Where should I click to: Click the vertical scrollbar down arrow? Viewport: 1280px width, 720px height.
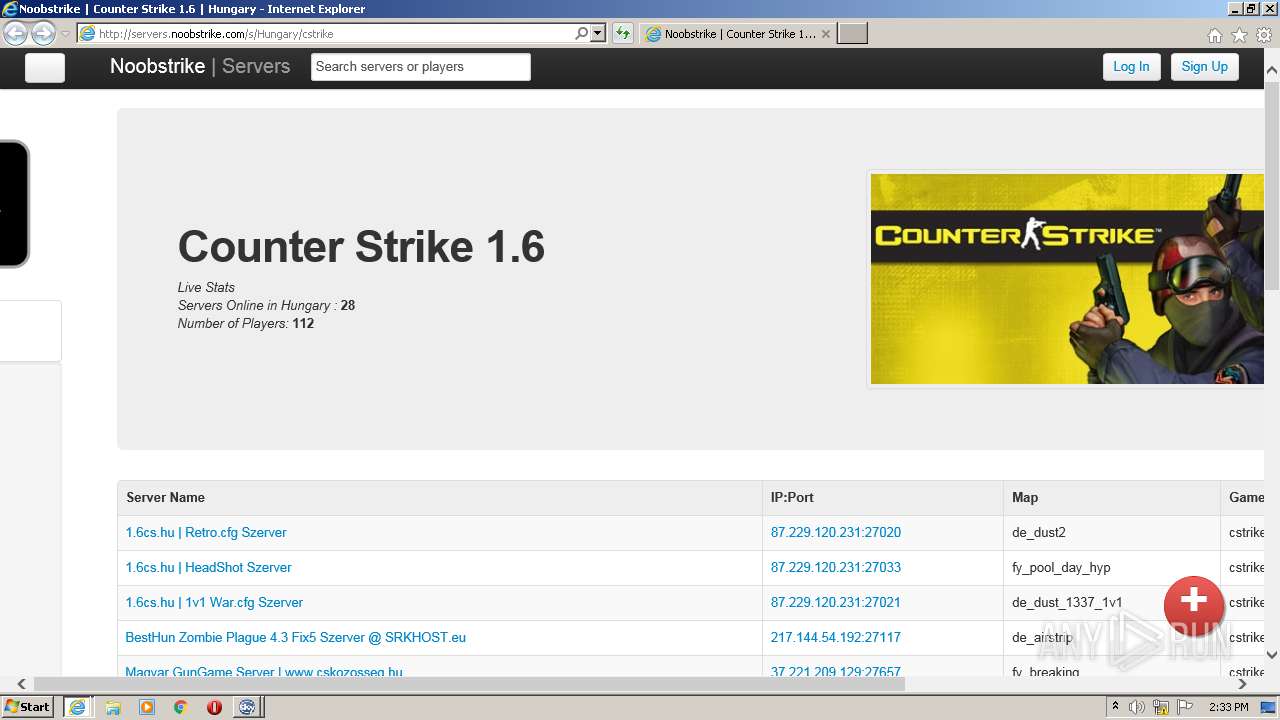coord(1272,655)
